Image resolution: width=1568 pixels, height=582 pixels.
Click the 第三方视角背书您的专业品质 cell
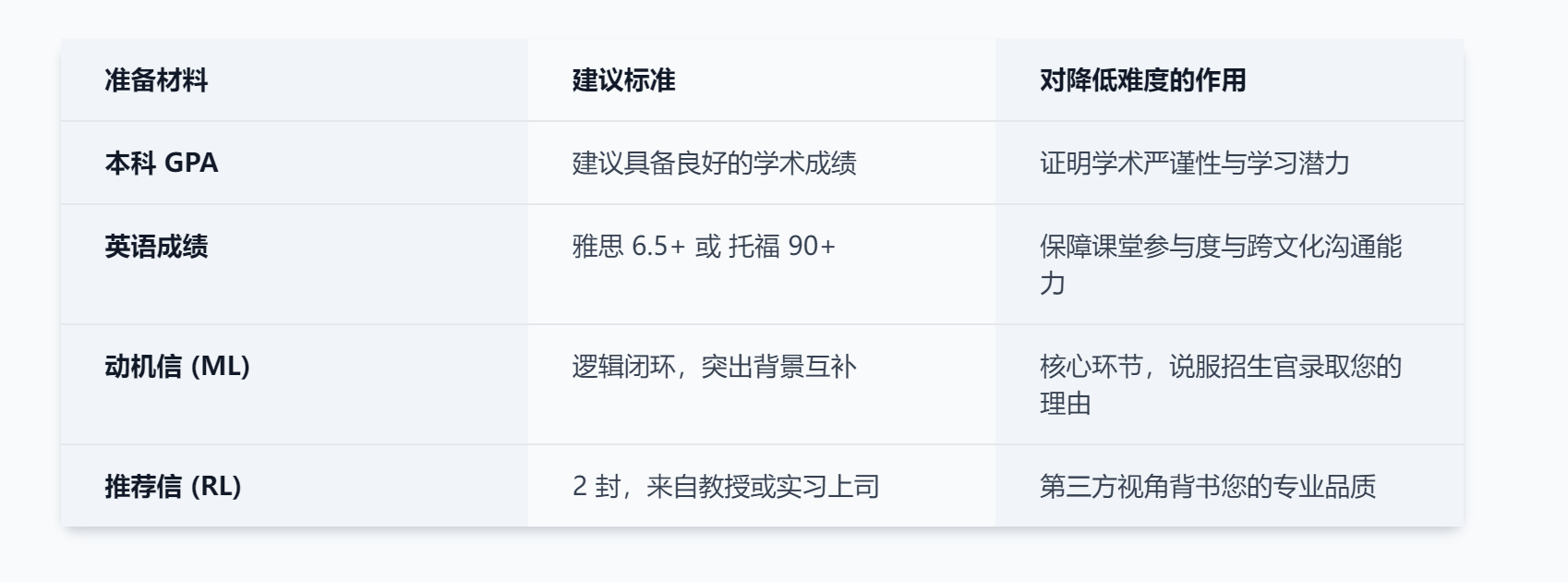[x=1207, y=487]
